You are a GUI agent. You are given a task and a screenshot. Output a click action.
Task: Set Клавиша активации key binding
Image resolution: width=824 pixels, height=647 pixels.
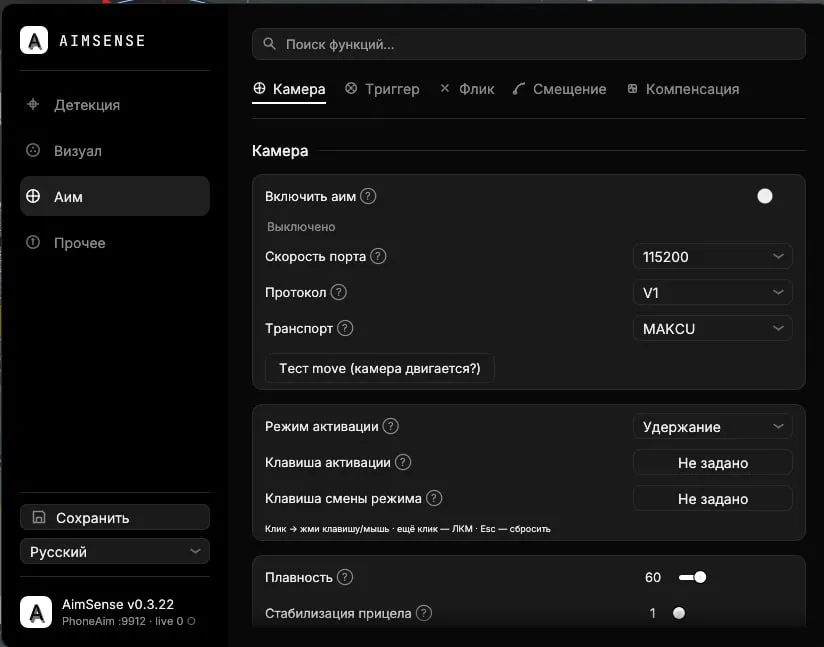coord(713,463)
